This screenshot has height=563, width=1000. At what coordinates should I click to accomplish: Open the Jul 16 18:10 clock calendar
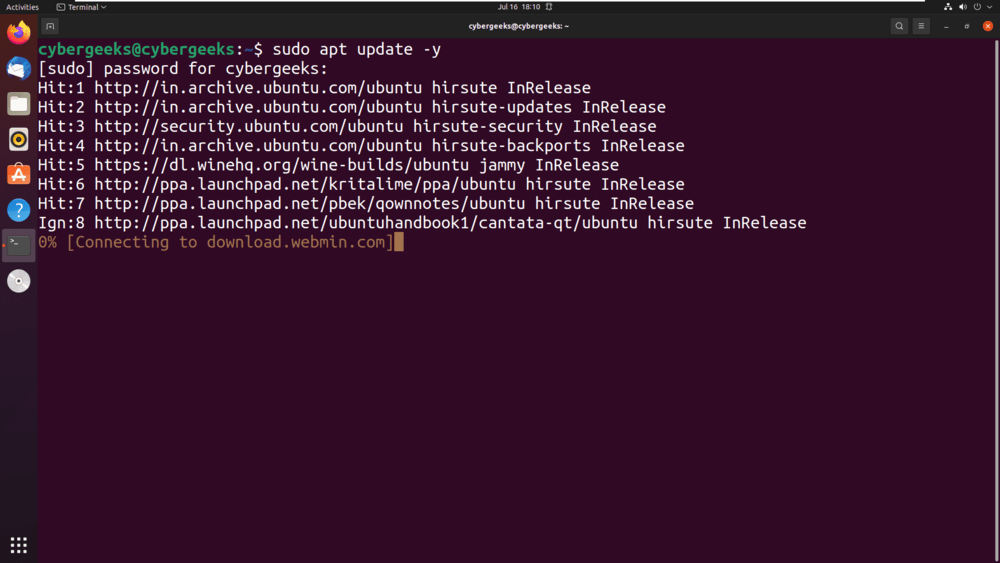519,7
